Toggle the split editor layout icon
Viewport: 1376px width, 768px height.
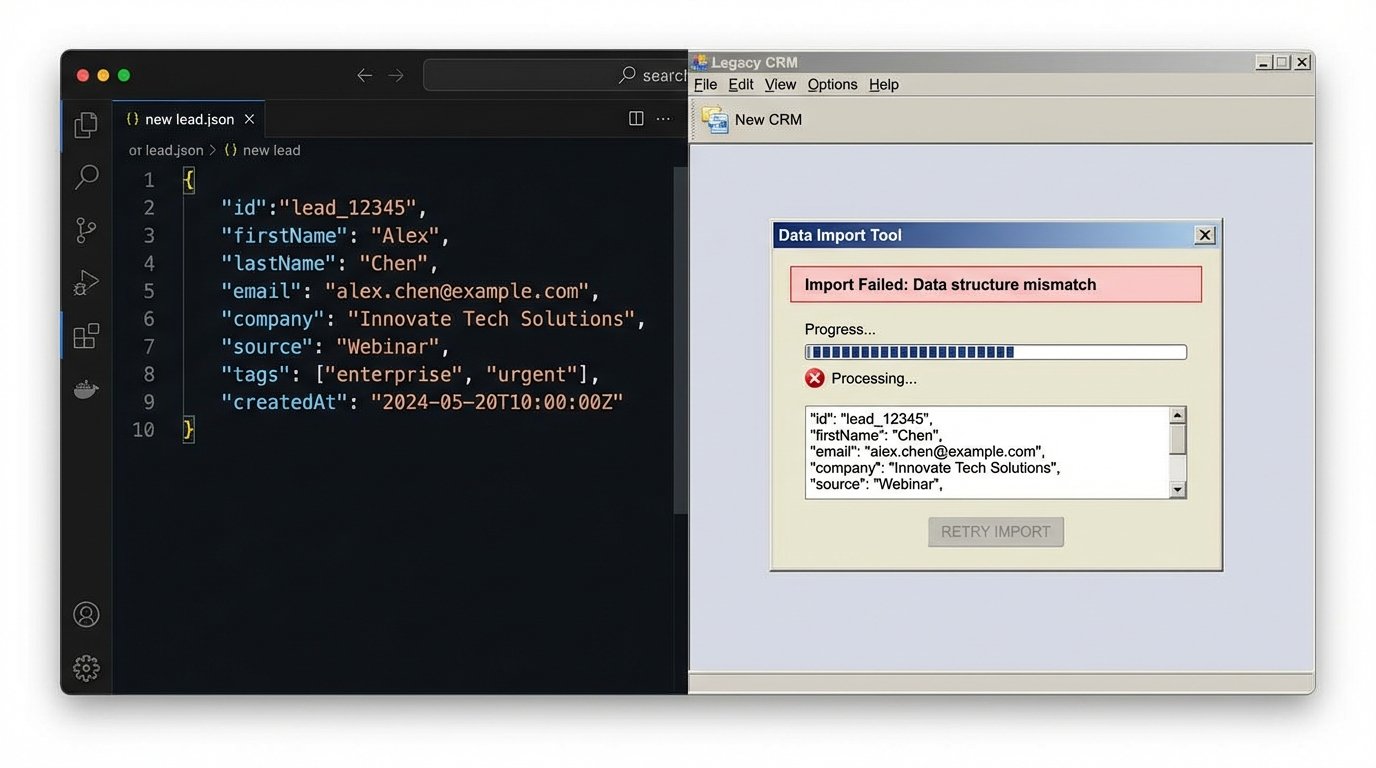tap(636, 119)
